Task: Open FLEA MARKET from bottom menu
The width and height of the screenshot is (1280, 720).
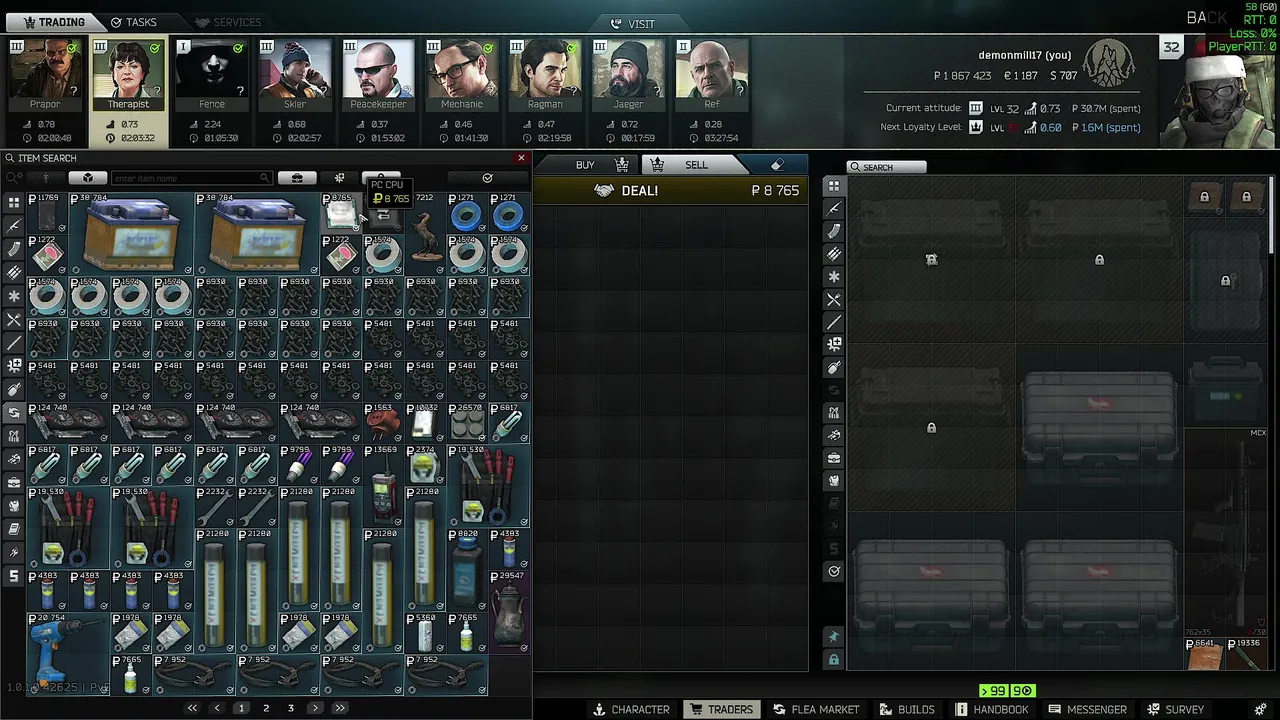Action: click(x=815, y=709)
